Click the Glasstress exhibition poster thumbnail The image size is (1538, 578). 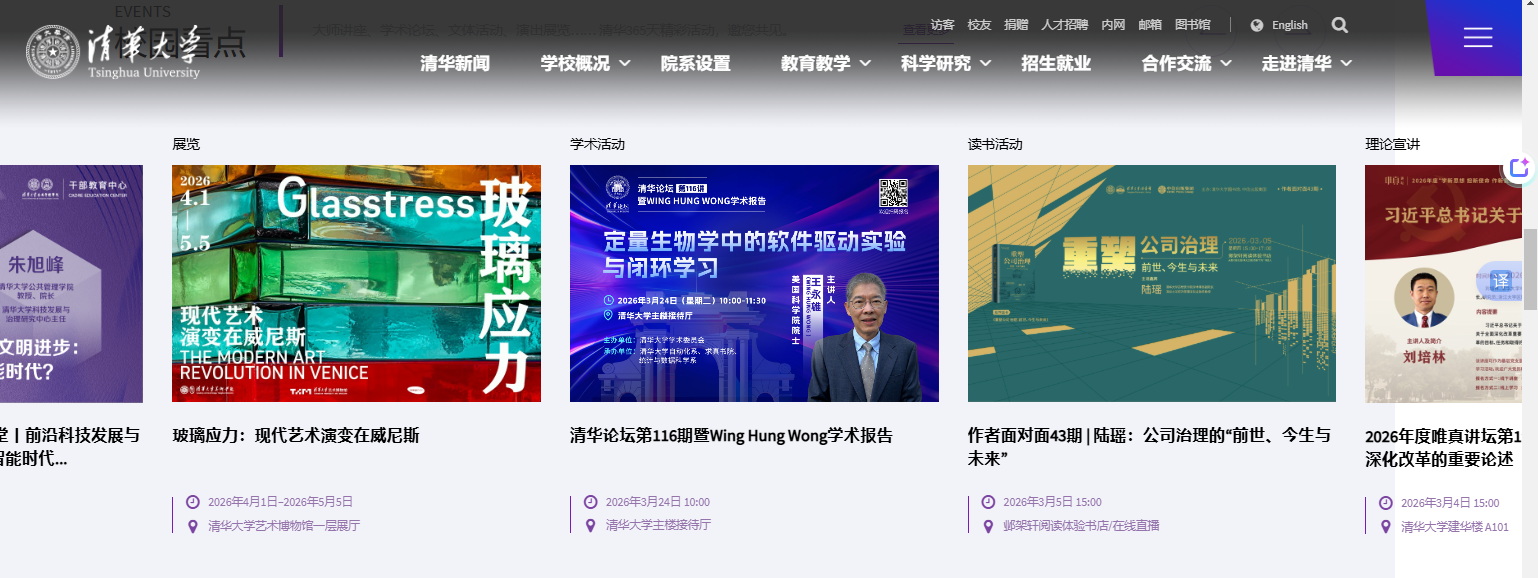click(356, 283)
